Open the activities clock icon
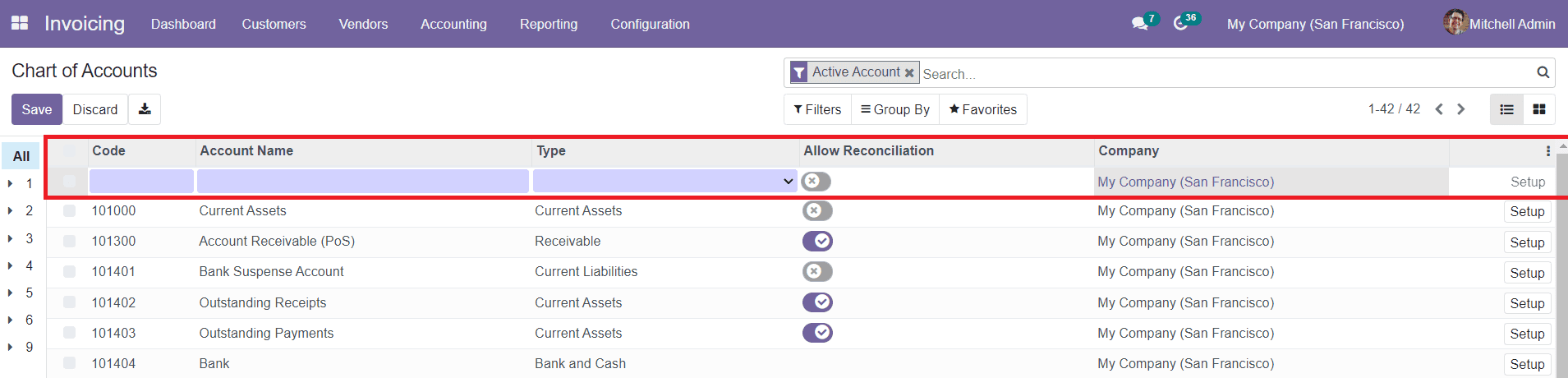The image size is (1568, 378). [1180, 24]
